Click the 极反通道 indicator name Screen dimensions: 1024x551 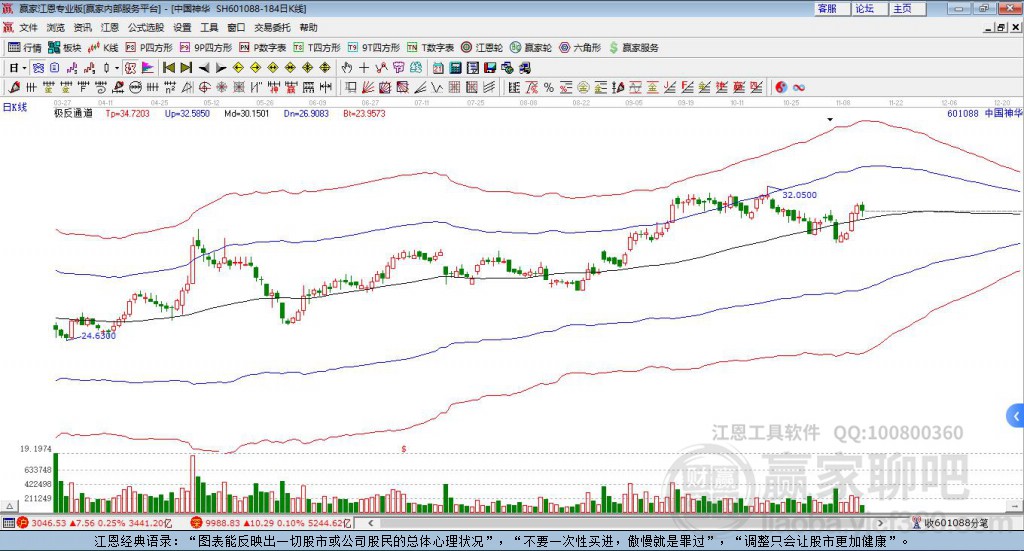pyautogui.click(x=74, y=114)
